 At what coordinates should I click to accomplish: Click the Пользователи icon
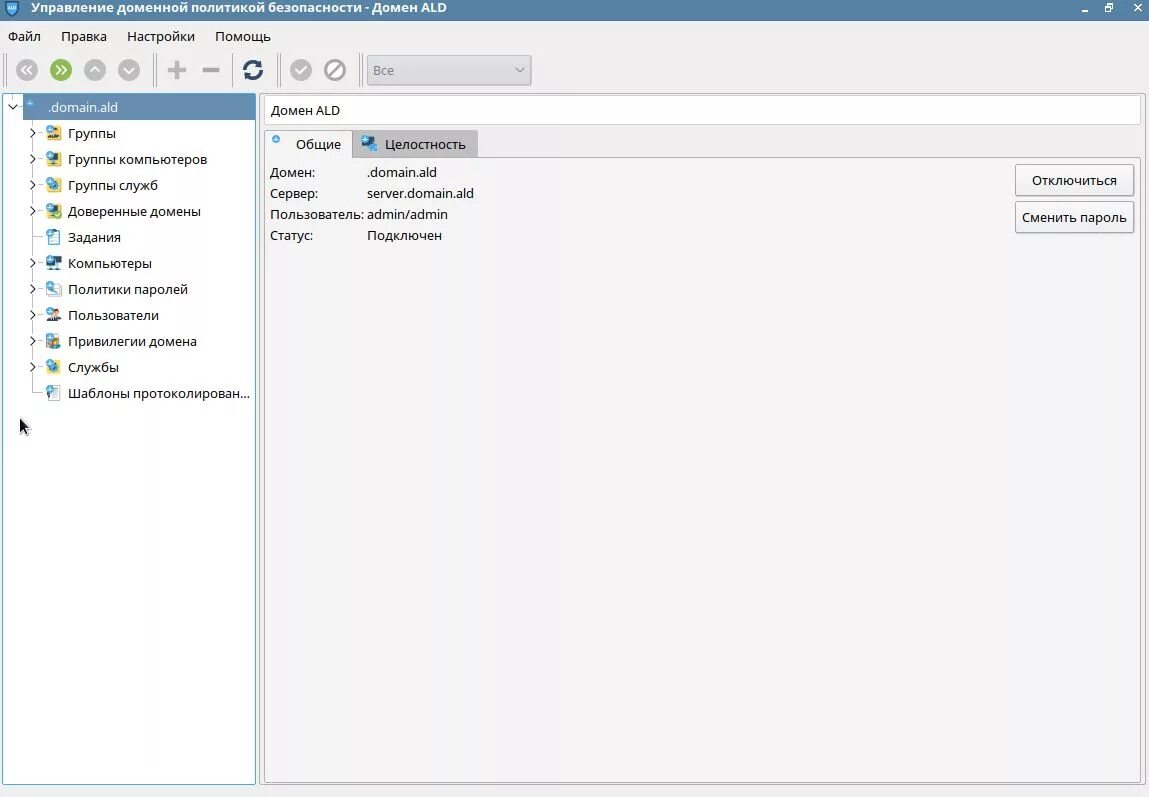(x=53, y=315)
